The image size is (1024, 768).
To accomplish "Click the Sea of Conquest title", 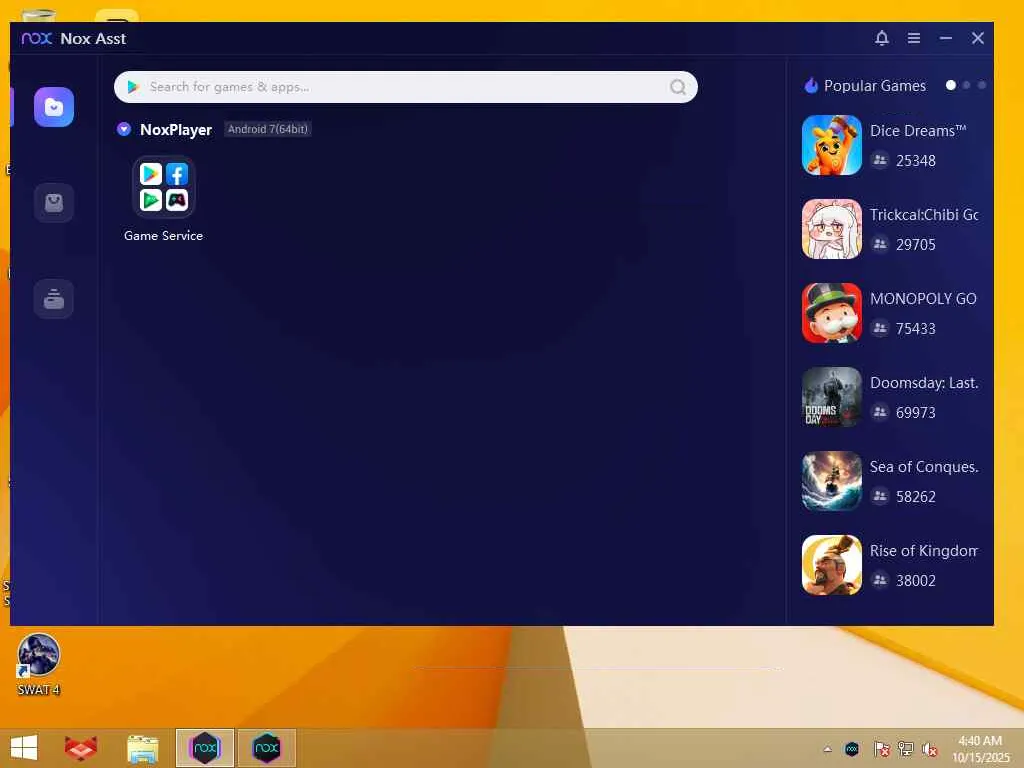I will [x=923, y=467].
